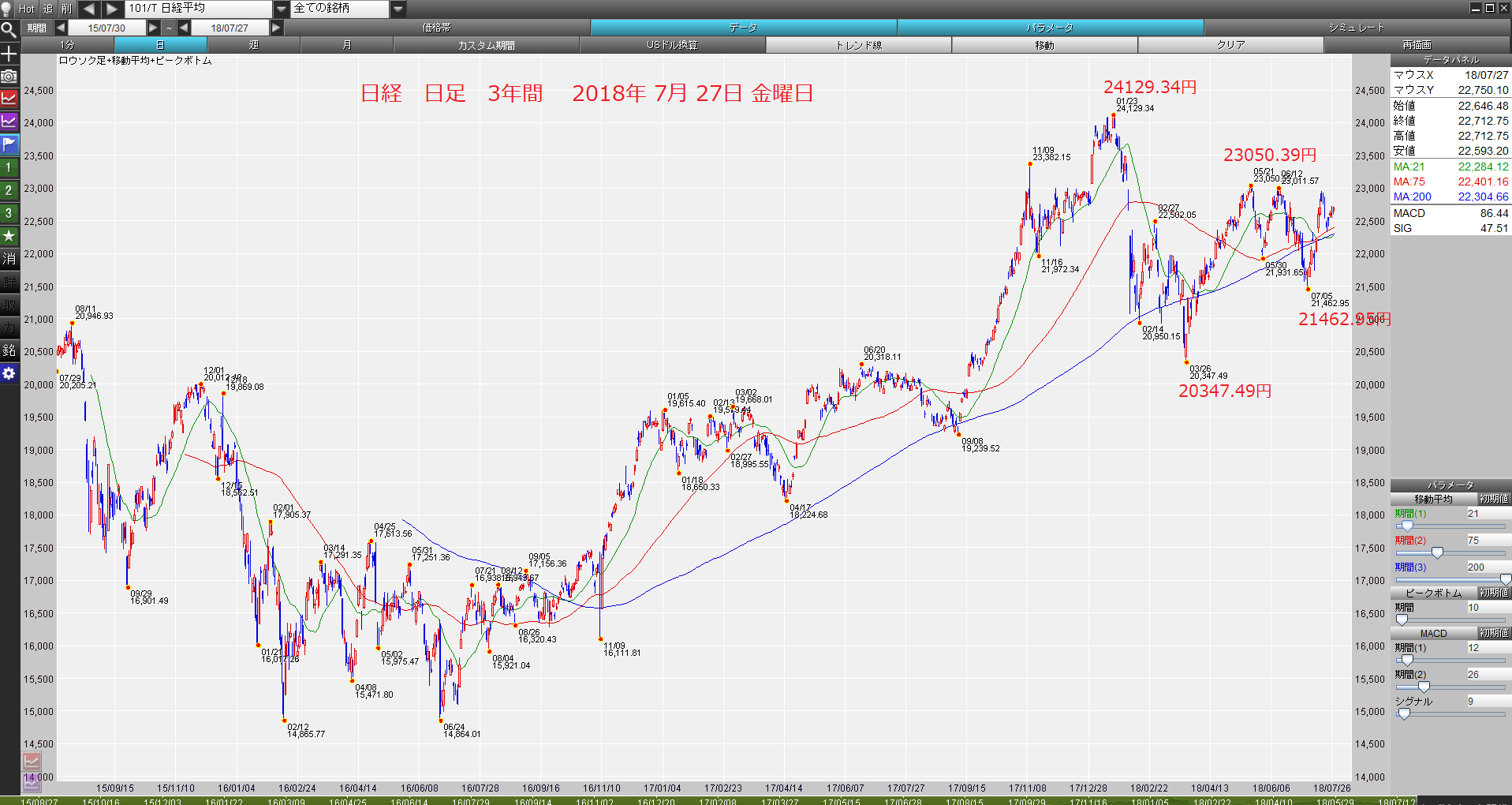Toggle the 価格帯 price band tab

436,28
